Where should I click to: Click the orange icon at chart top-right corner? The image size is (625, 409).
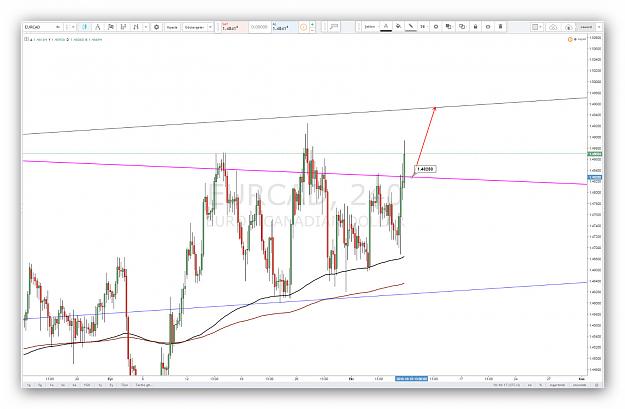(x=570, y=39)
